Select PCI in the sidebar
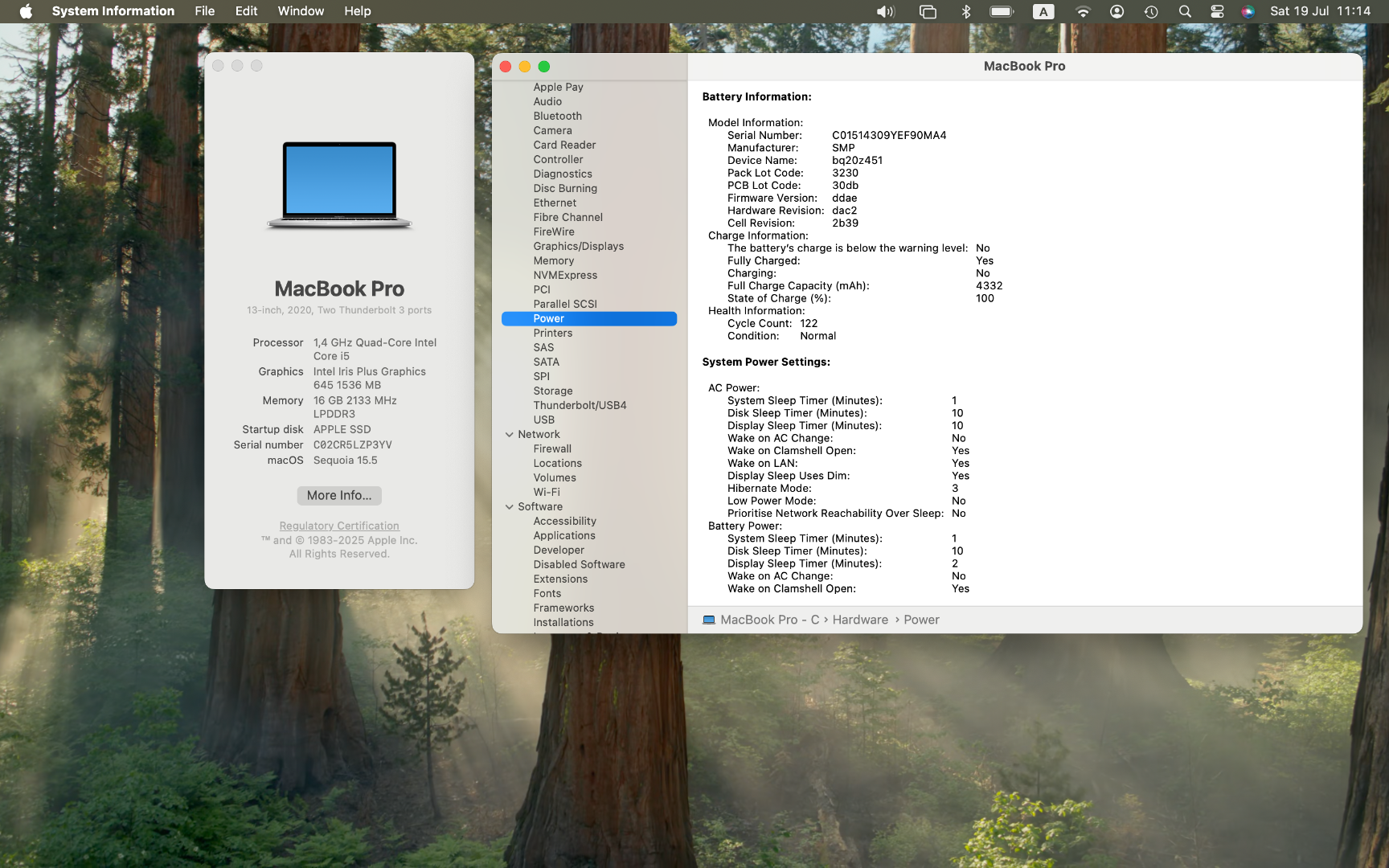The image size is (1389, 868). coord(542,289)
